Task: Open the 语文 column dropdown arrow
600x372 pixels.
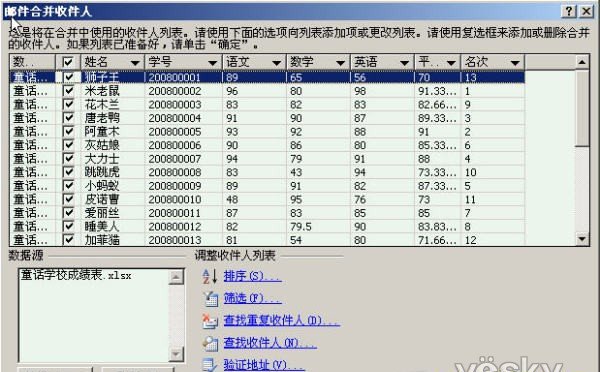Action: pos(277,63)
